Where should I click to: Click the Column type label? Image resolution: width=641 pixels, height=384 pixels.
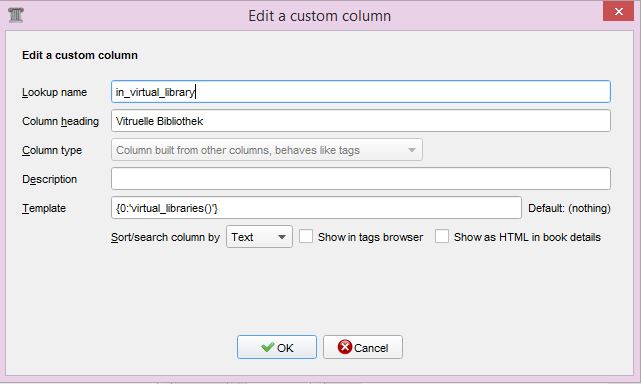click(x=52, y=150)
